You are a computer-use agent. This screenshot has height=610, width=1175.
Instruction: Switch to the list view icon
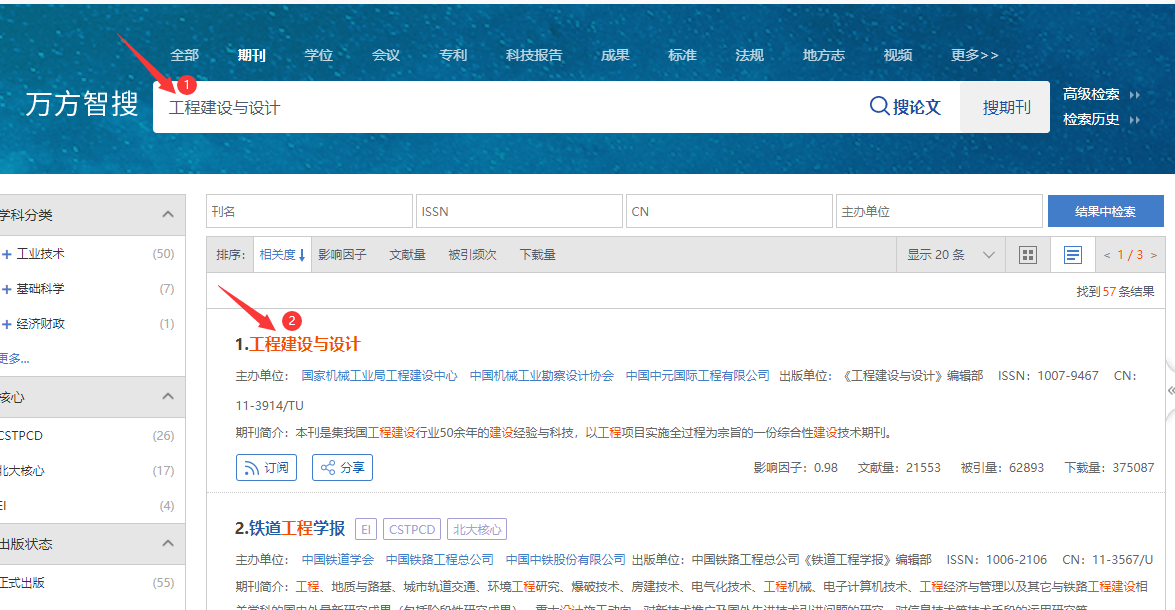click(1073, 255)
